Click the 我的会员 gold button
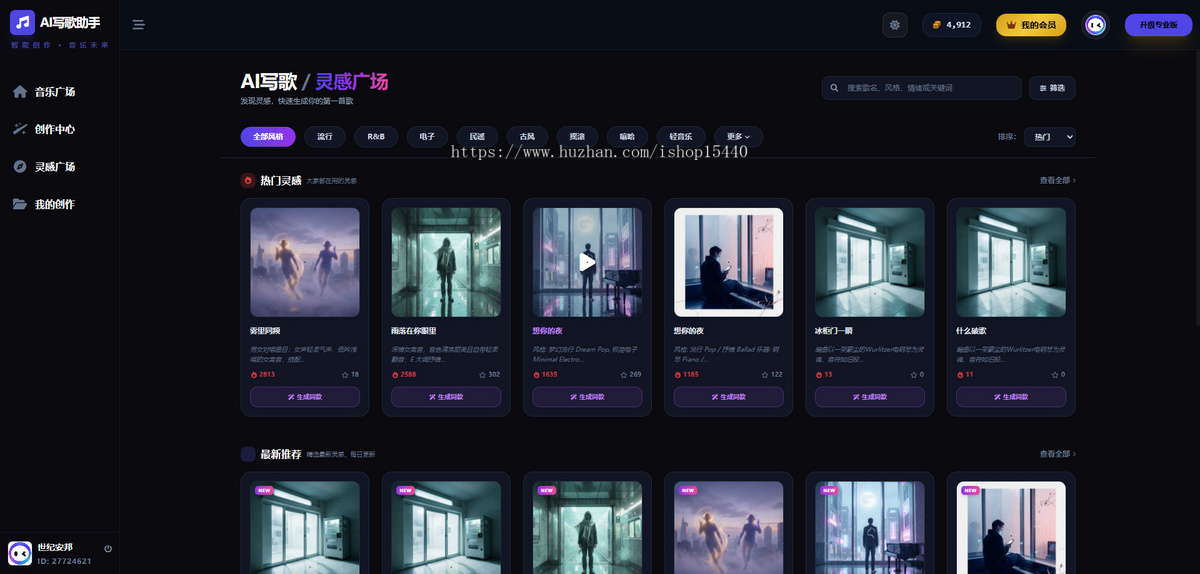The image size is (1200, 574). point(1031,25)
